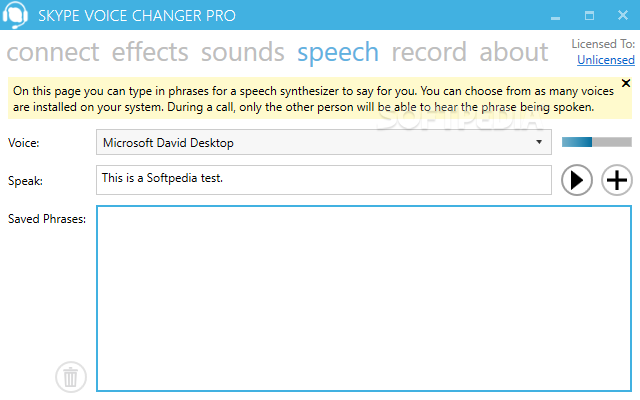Adjust the voice volume slider
This screenshot has height=400, width=640.
coord(597,142)
